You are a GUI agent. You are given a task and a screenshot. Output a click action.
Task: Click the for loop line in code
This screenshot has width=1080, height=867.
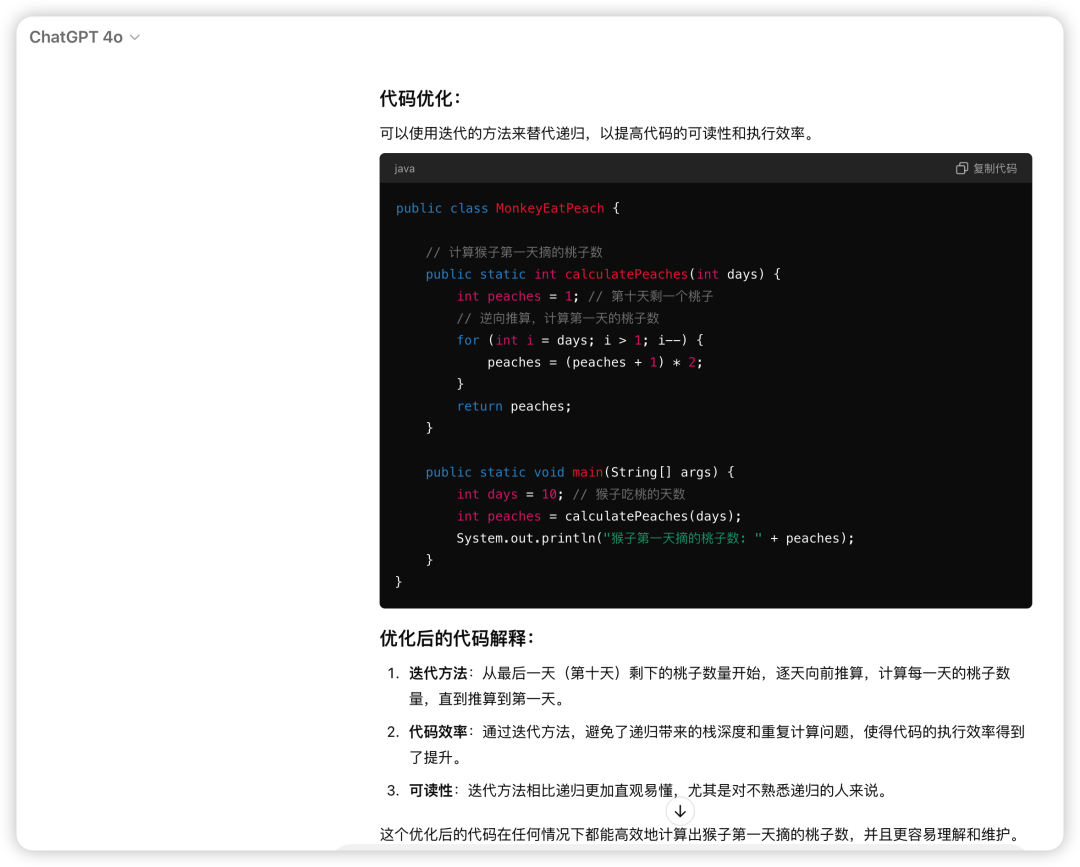tap(580, 340)
